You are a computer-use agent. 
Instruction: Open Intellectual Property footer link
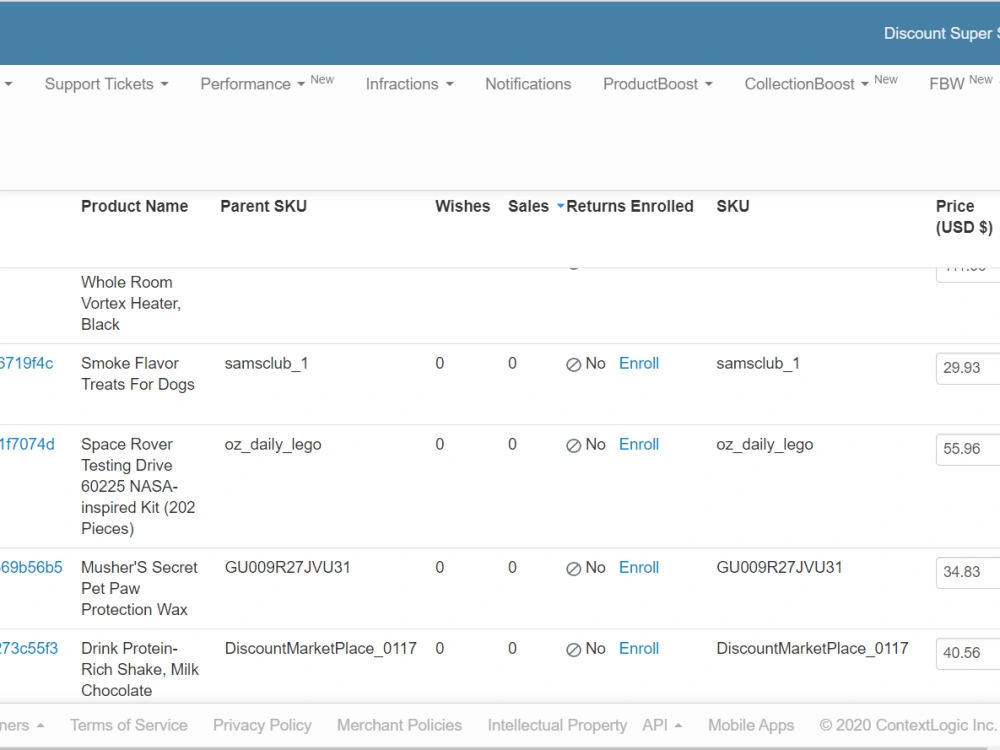(x=557, y=726)
